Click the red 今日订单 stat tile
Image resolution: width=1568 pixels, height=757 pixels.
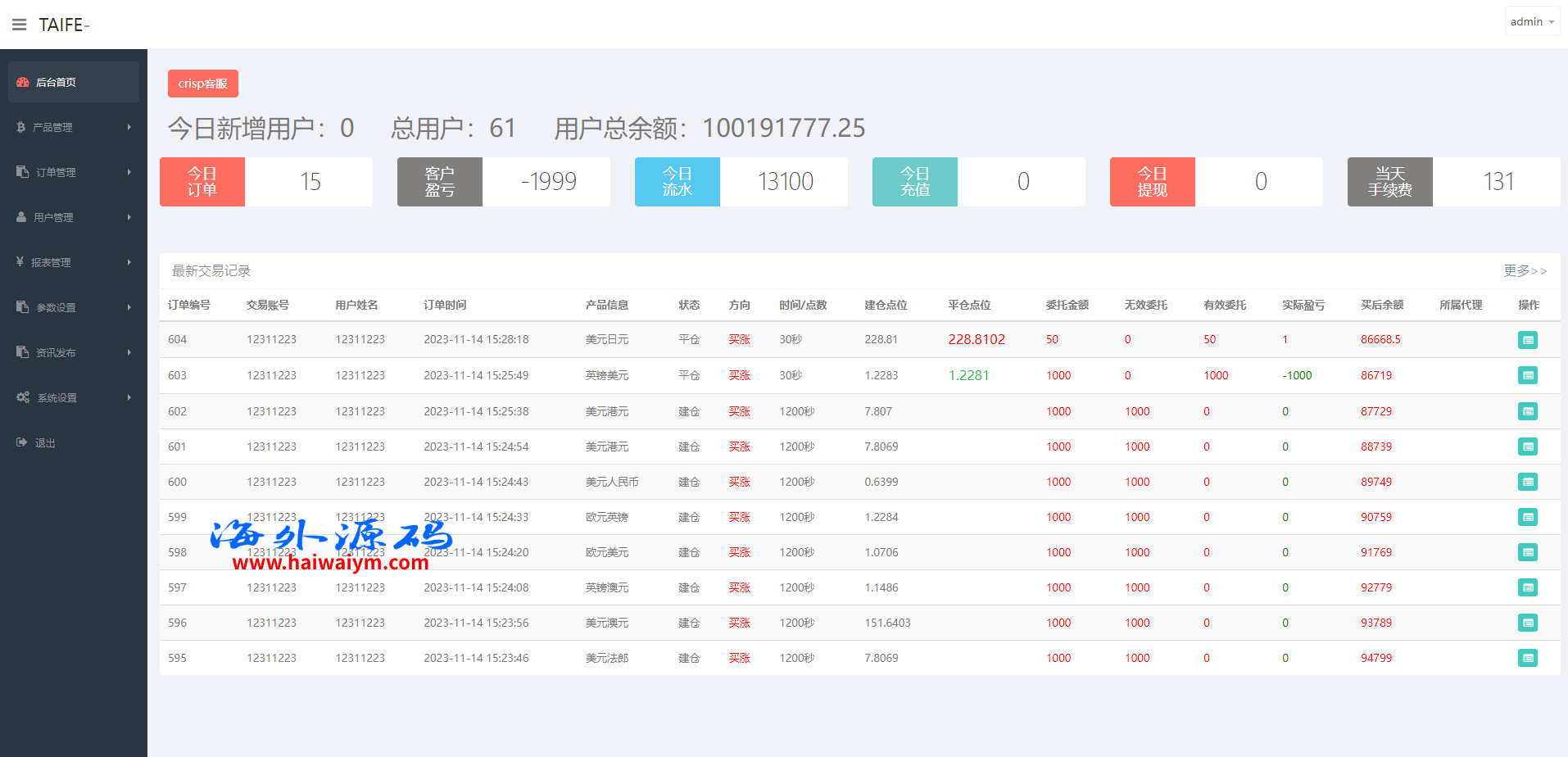point(202,182)
